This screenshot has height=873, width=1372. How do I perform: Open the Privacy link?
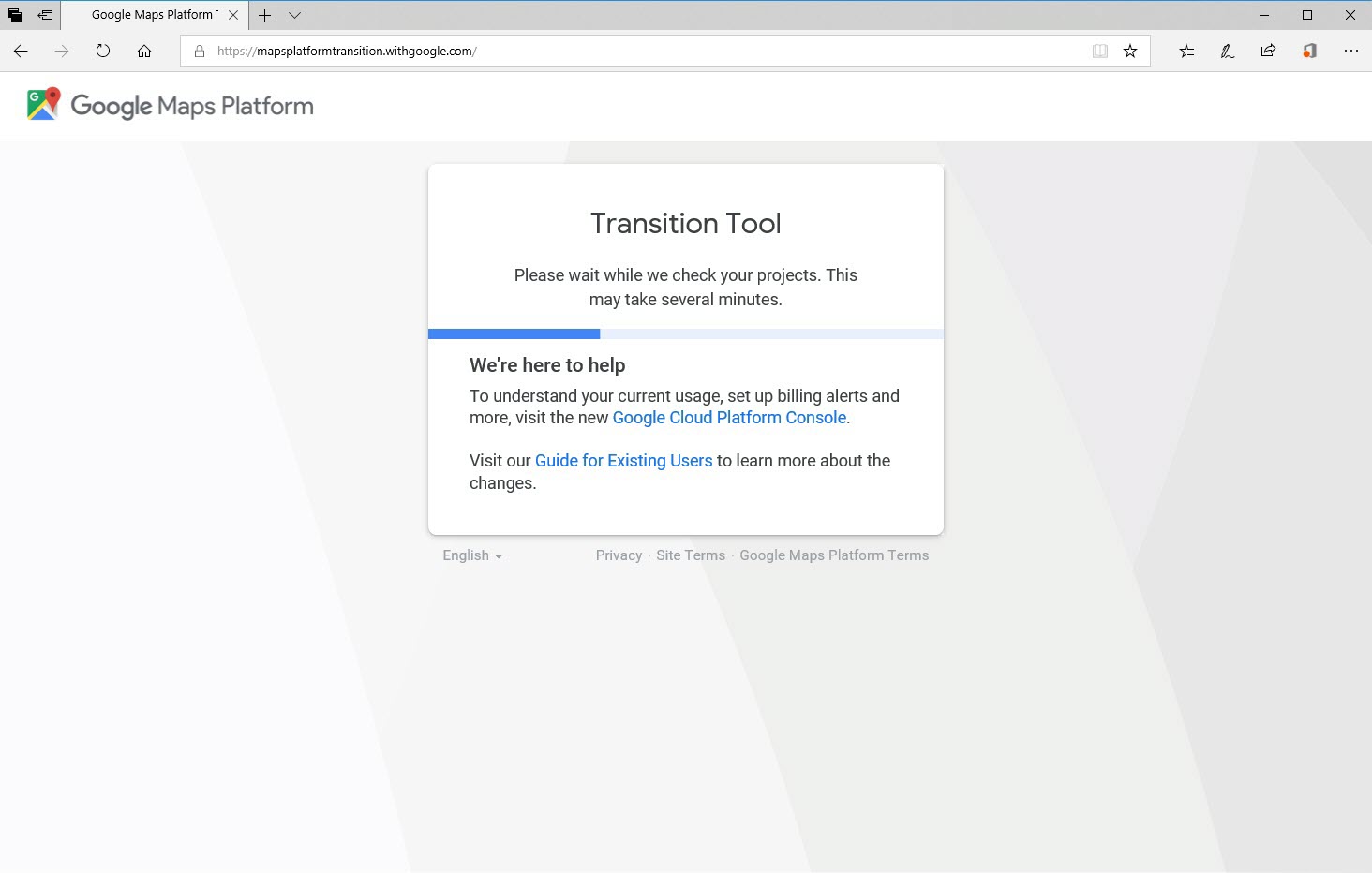click(x=619, y=555)
